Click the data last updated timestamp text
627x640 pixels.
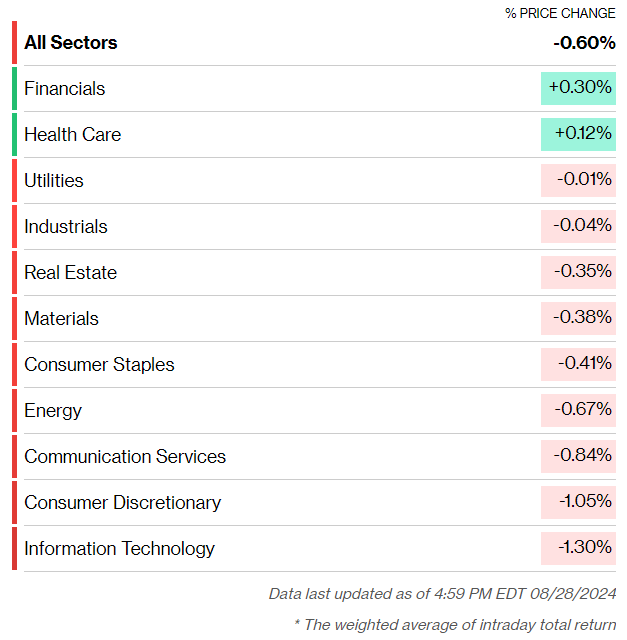click(x=442, y=594)
